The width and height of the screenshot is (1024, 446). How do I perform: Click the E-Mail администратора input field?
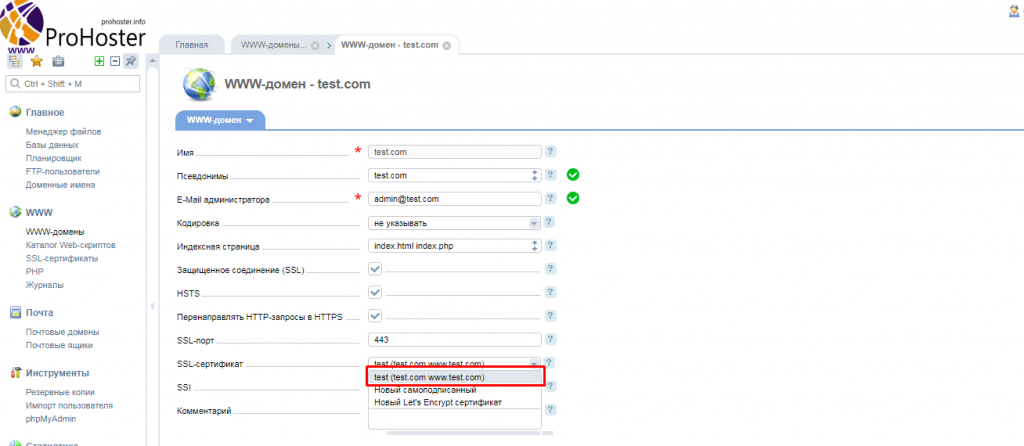pos(454,199)
